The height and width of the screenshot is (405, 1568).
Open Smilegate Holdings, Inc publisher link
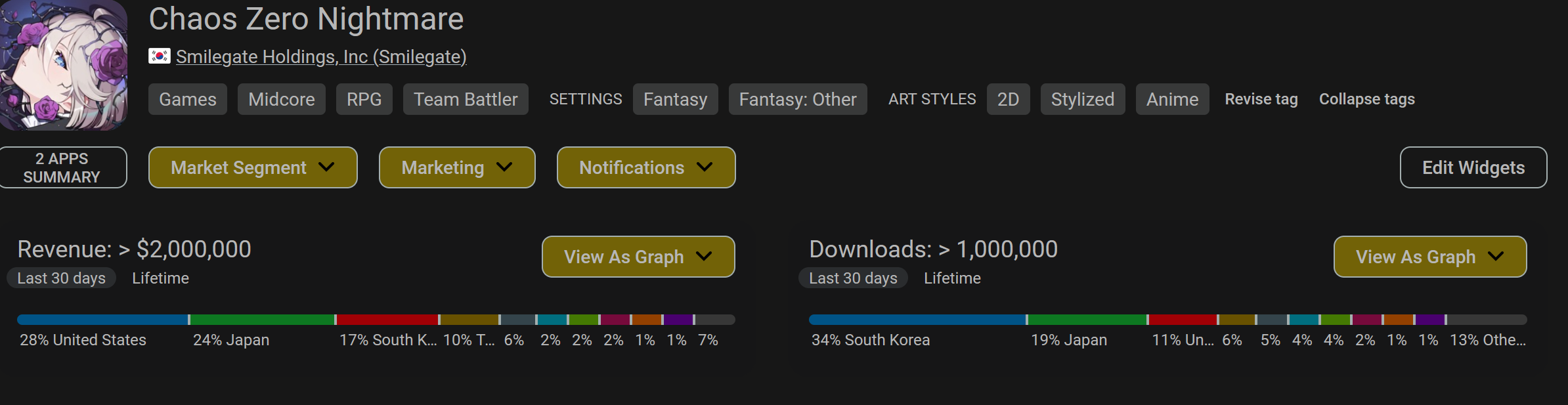[321, 57]
